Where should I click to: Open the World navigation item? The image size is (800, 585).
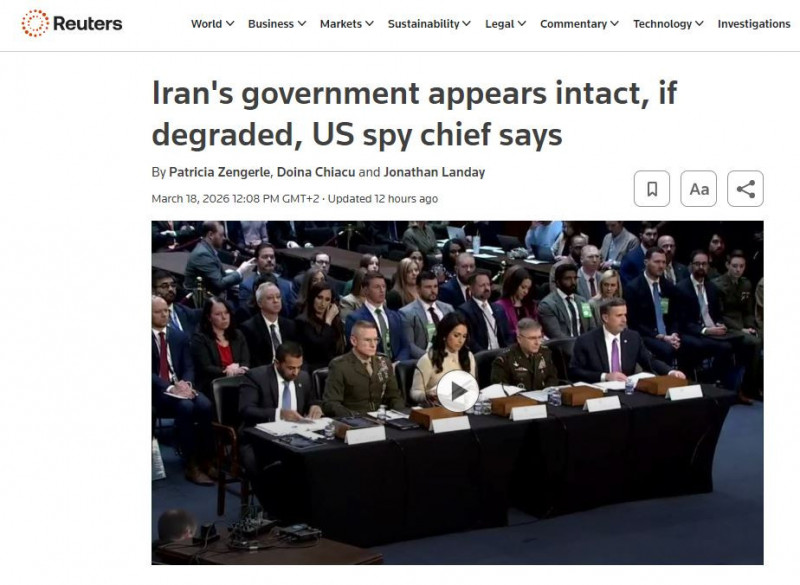click(x=206, y=23)
